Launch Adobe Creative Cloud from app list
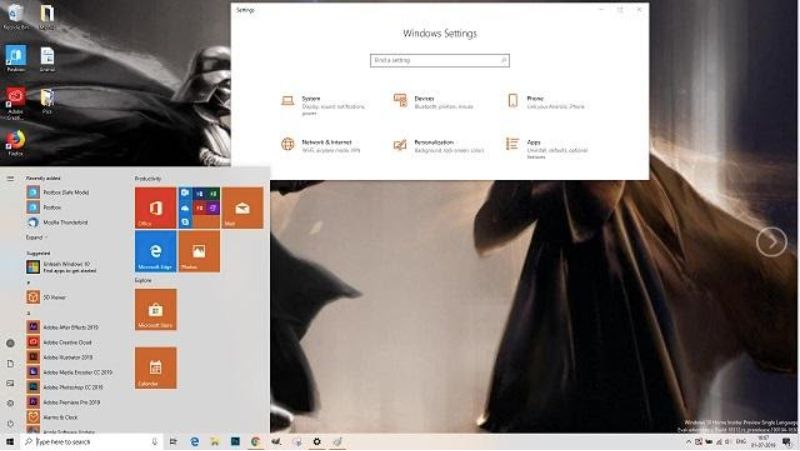Image resolution: width=800 pixels, height=451 pixels. coord(59,342)
